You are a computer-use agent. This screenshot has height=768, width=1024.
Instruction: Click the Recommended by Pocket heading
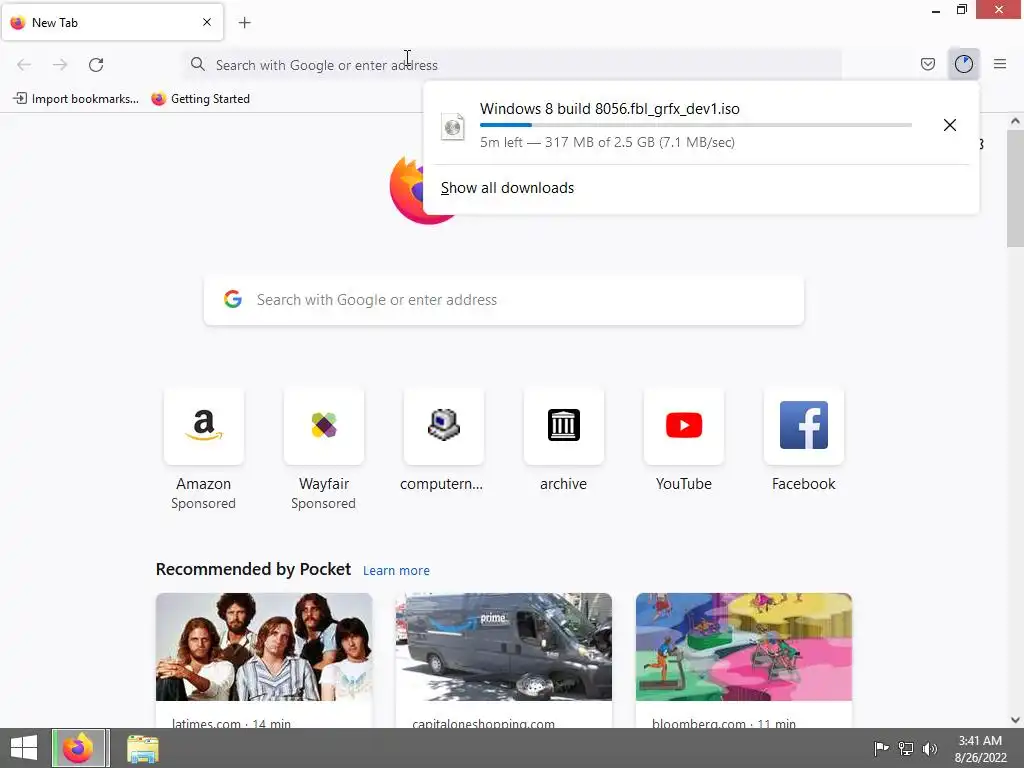pos(253,569)
